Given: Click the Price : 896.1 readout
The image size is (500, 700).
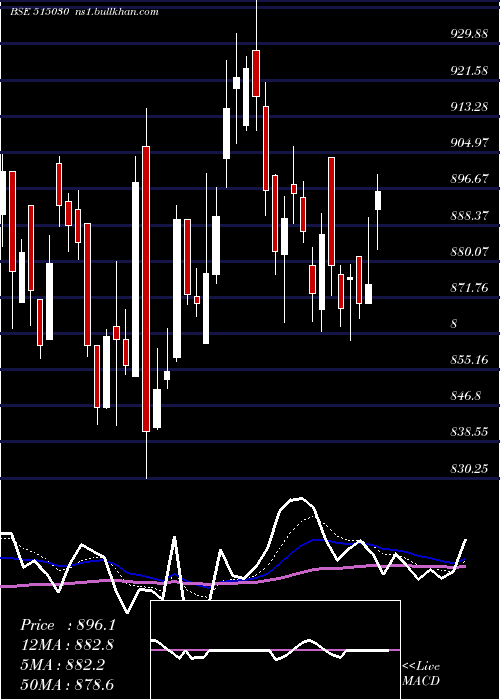Looking at the screenshot, I should 68,625.
